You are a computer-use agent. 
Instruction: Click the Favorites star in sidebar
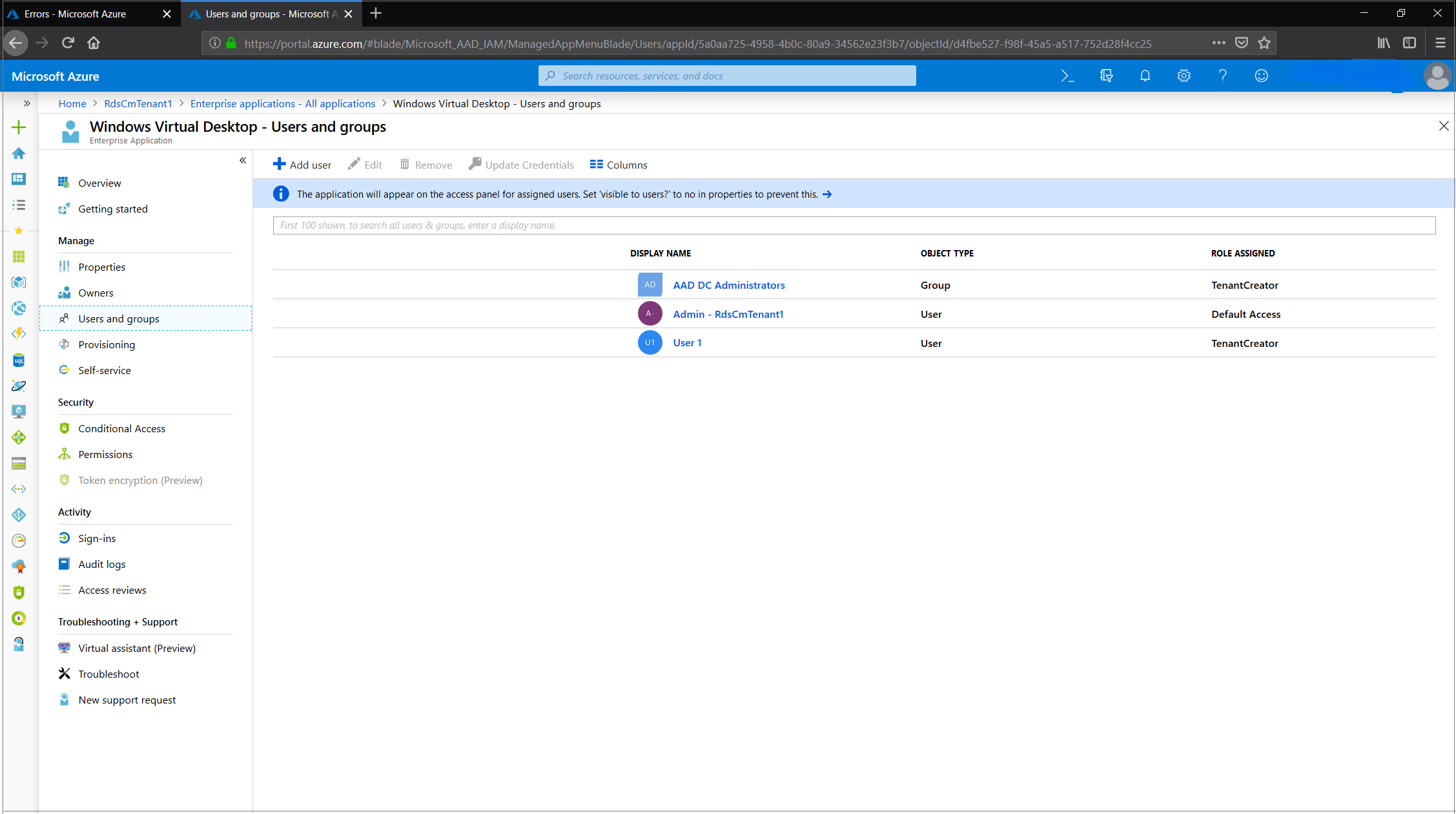[x=19, y=231]
